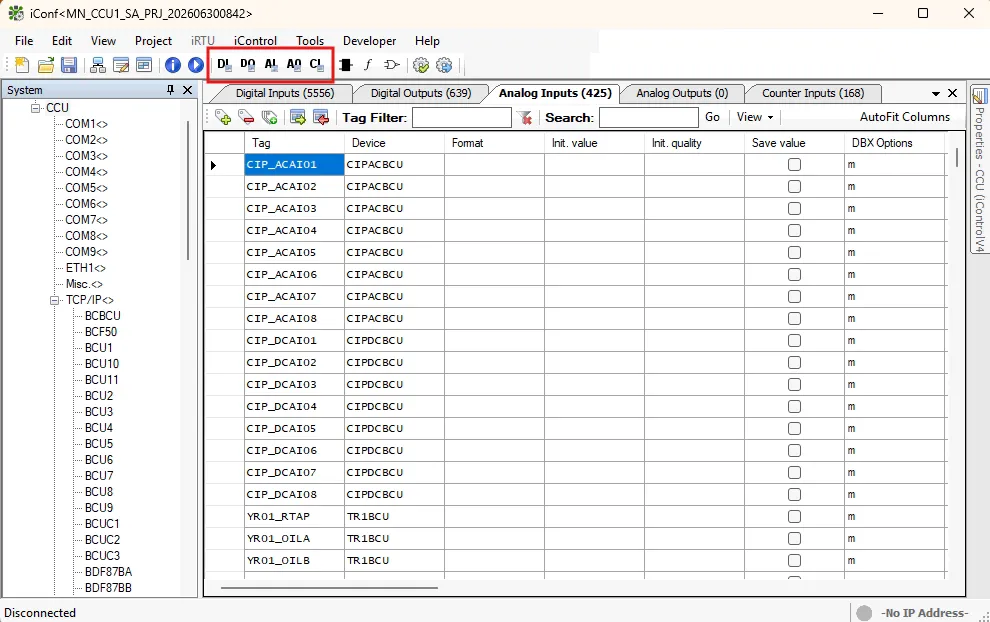Click the blue play arrow icon
Viewport: 990px width, 622px height.
[196, 65]
